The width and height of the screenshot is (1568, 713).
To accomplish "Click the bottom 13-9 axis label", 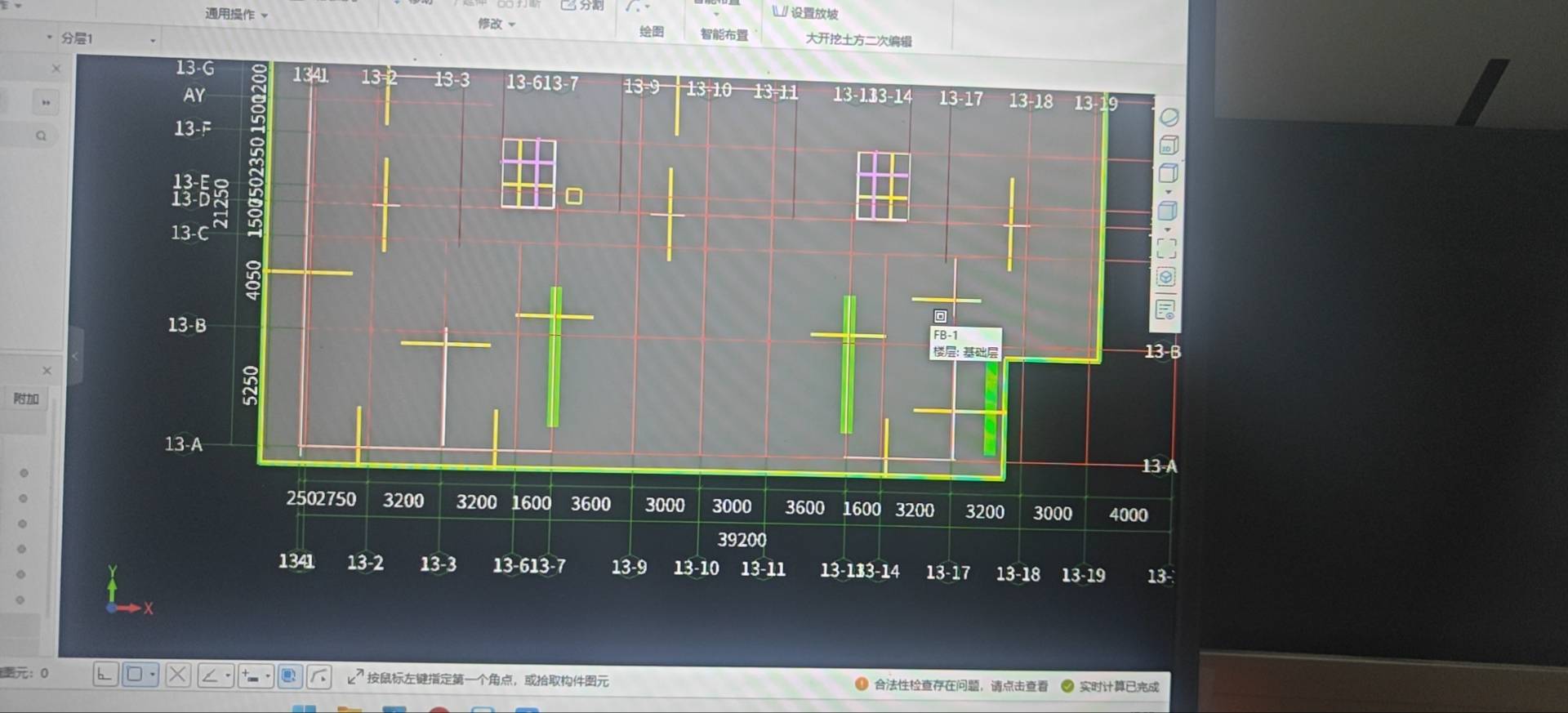I will (x=629, y=567).
